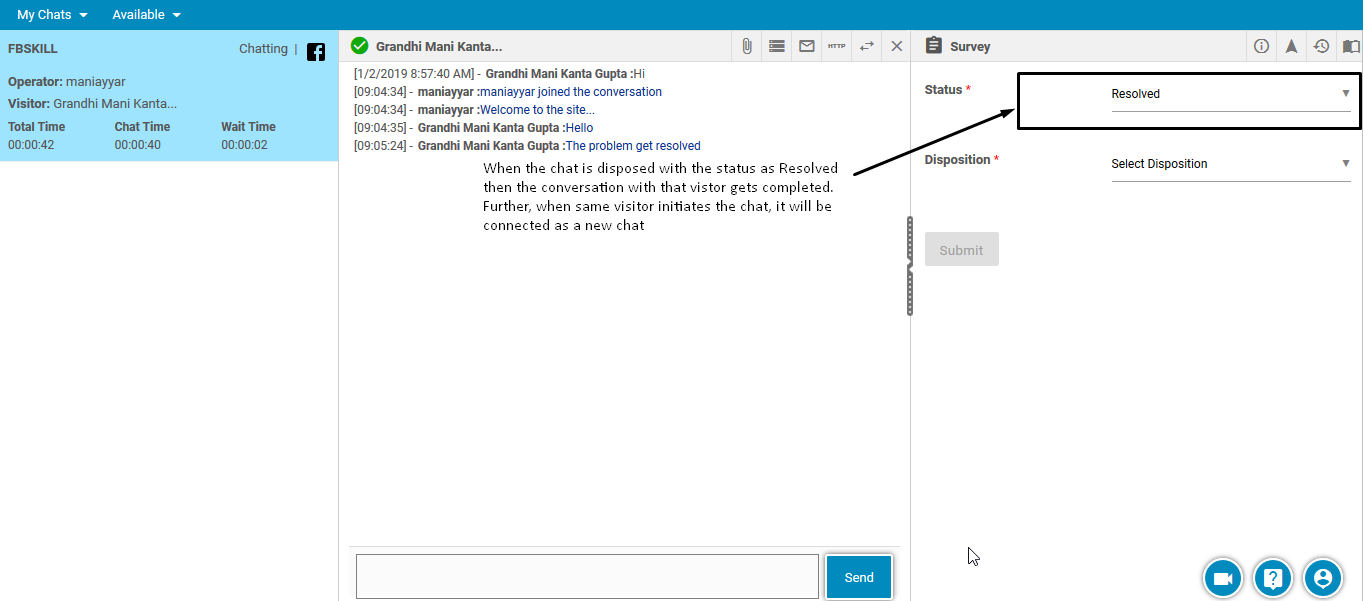1363x601 pixels.
Task: Expand the Status dropdown showing Resolved
Action: [x=1230, y=94]
